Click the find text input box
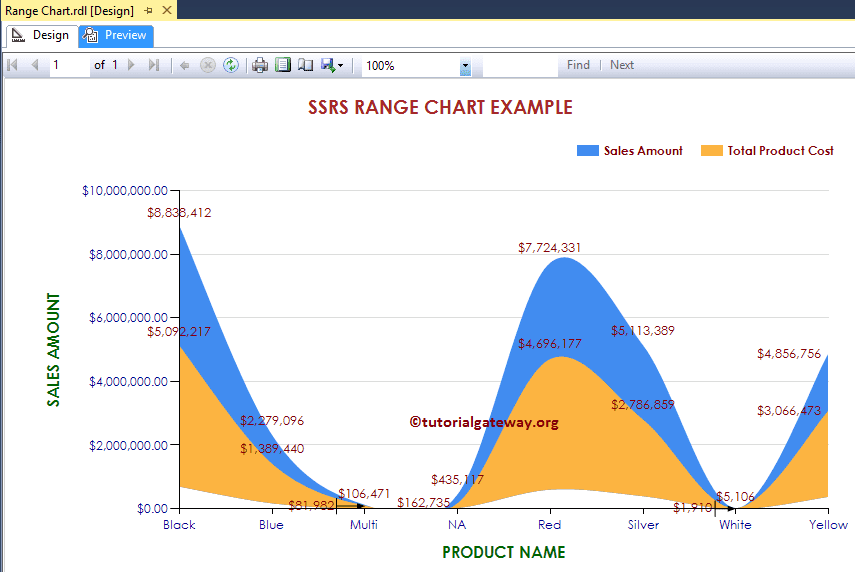 click(520, 65)
